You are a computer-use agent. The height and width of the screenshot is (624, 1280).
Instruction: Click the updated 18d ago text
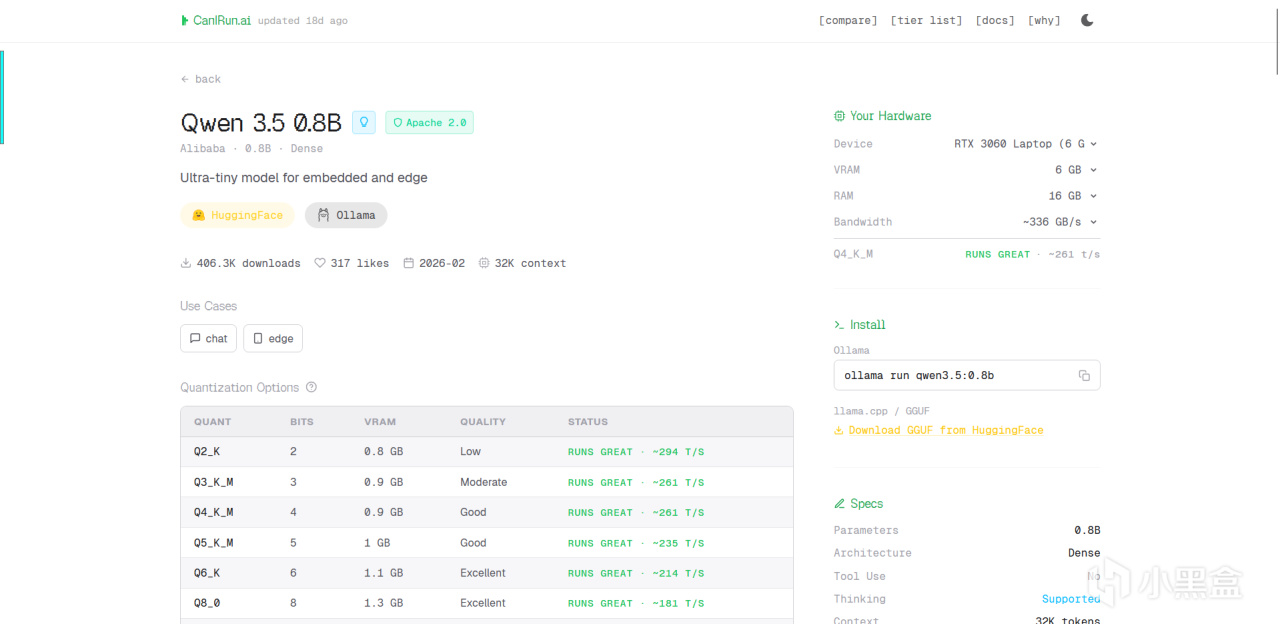303,20
